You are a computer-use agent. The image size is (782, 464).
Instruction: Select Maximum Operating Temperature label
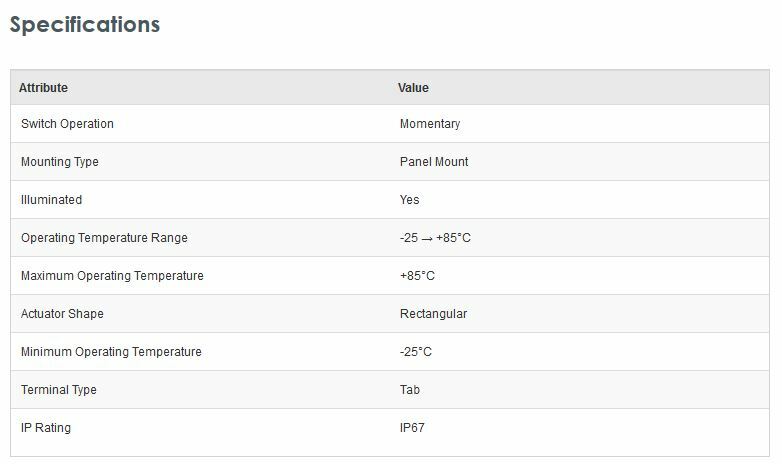112,276
